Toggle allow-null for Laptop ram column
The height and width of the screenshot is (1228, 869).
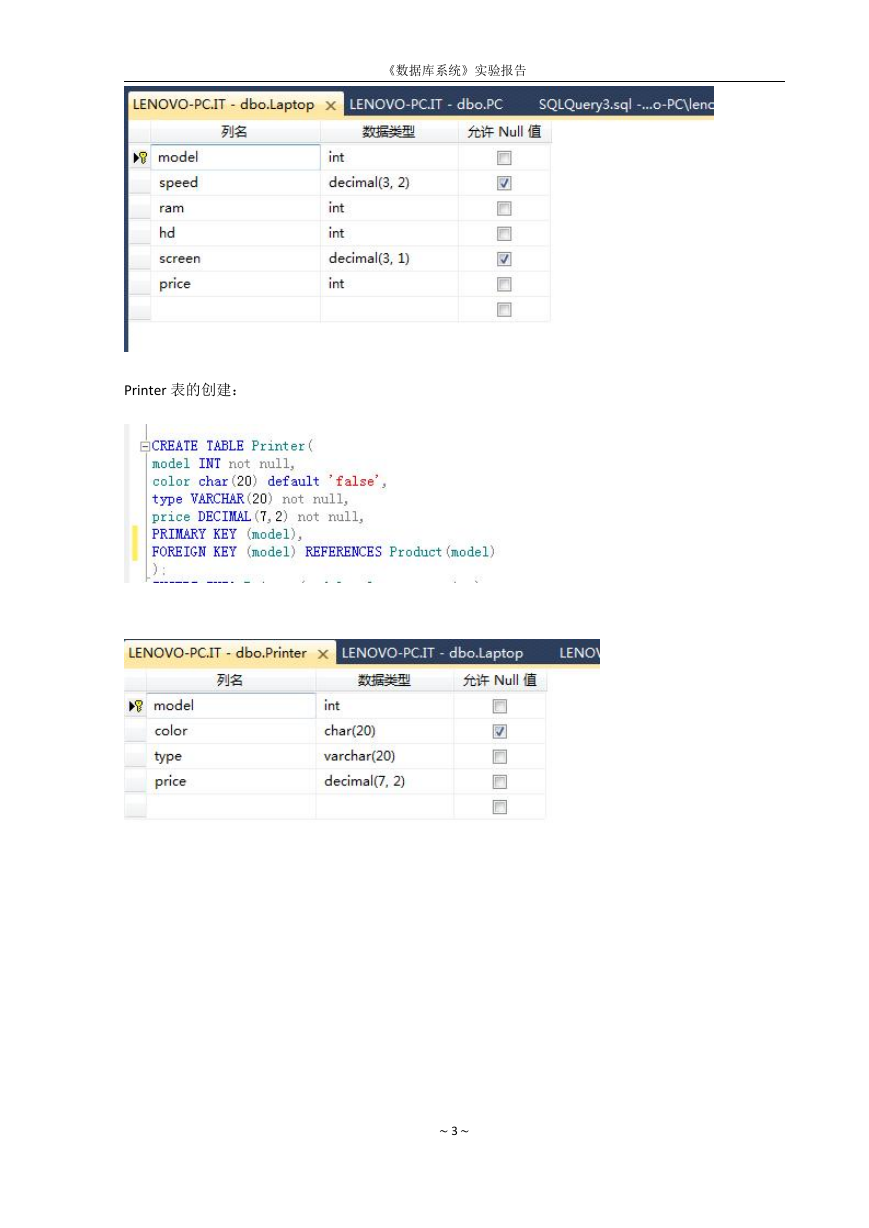coord(504,208)
